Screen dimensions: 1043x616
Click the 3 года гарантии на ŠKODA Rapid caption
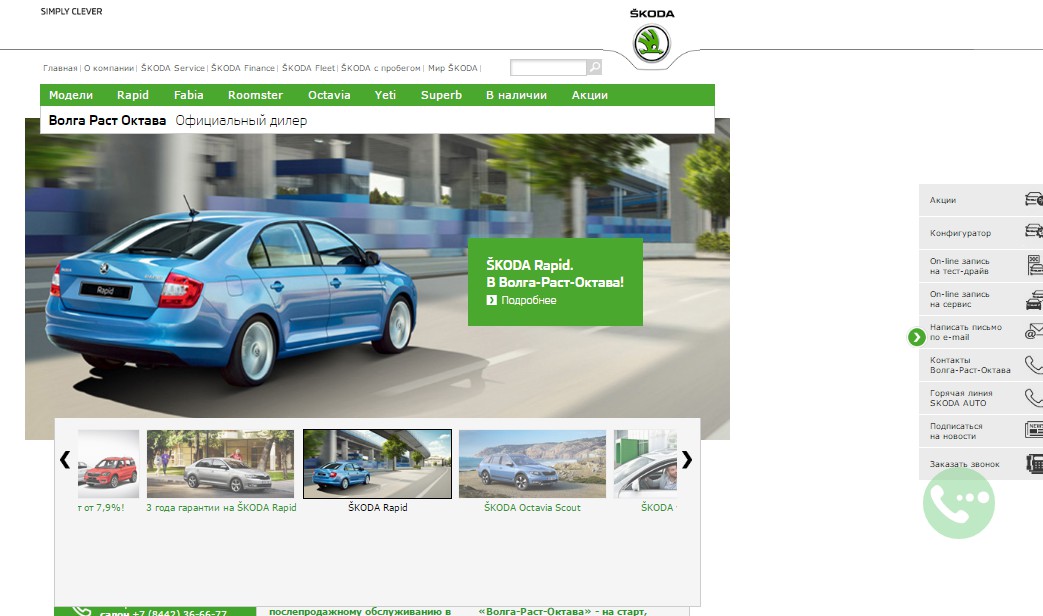(222, 508)
